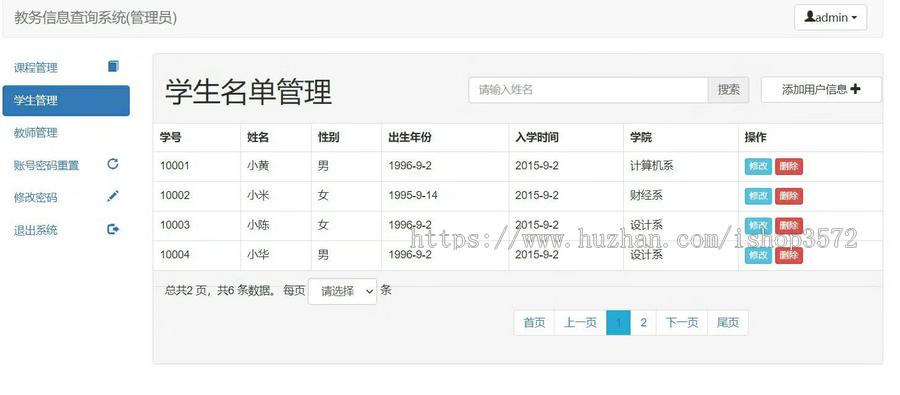Viewport: 900px width, 395px height.
Task: Click 修改 for student 10004
Action: tap(758, 255)
